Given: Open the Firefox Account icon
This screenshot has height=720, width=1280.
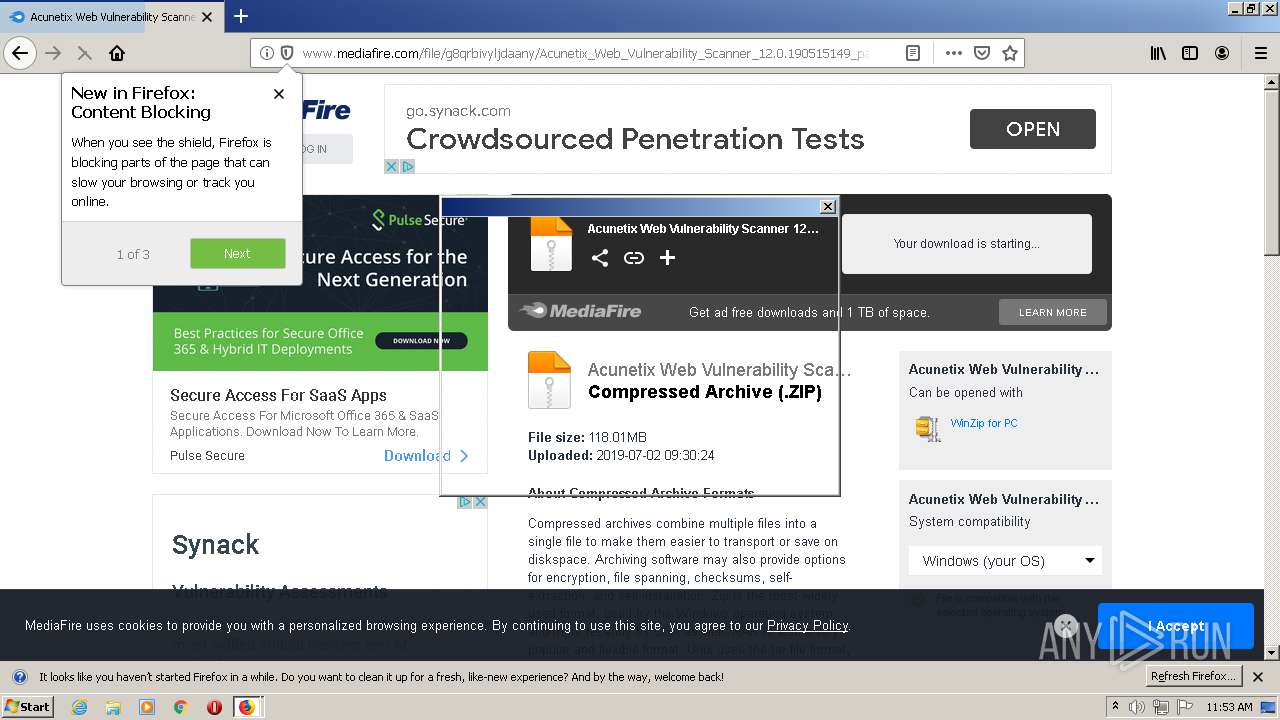Looking at the screenshot, I should point(1222,53).
